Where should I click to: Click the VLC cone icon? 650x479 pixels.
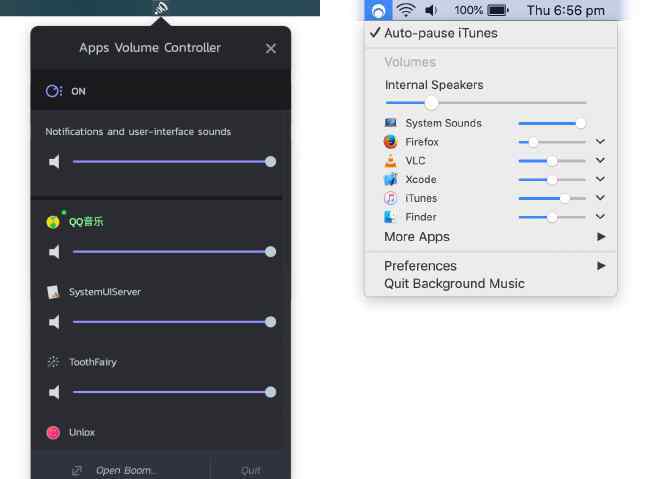click(x=390, y=160)
